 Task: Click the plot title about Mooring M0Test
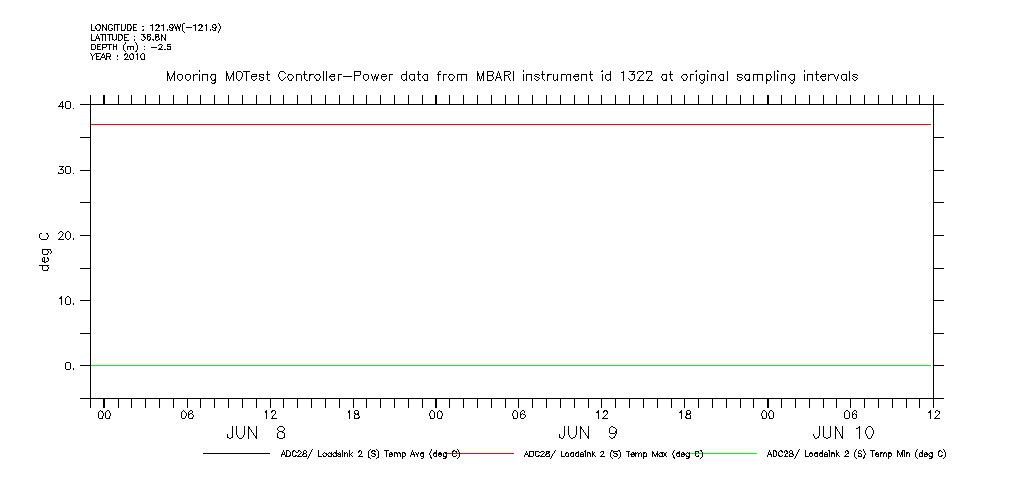click(x=511, y=76)
